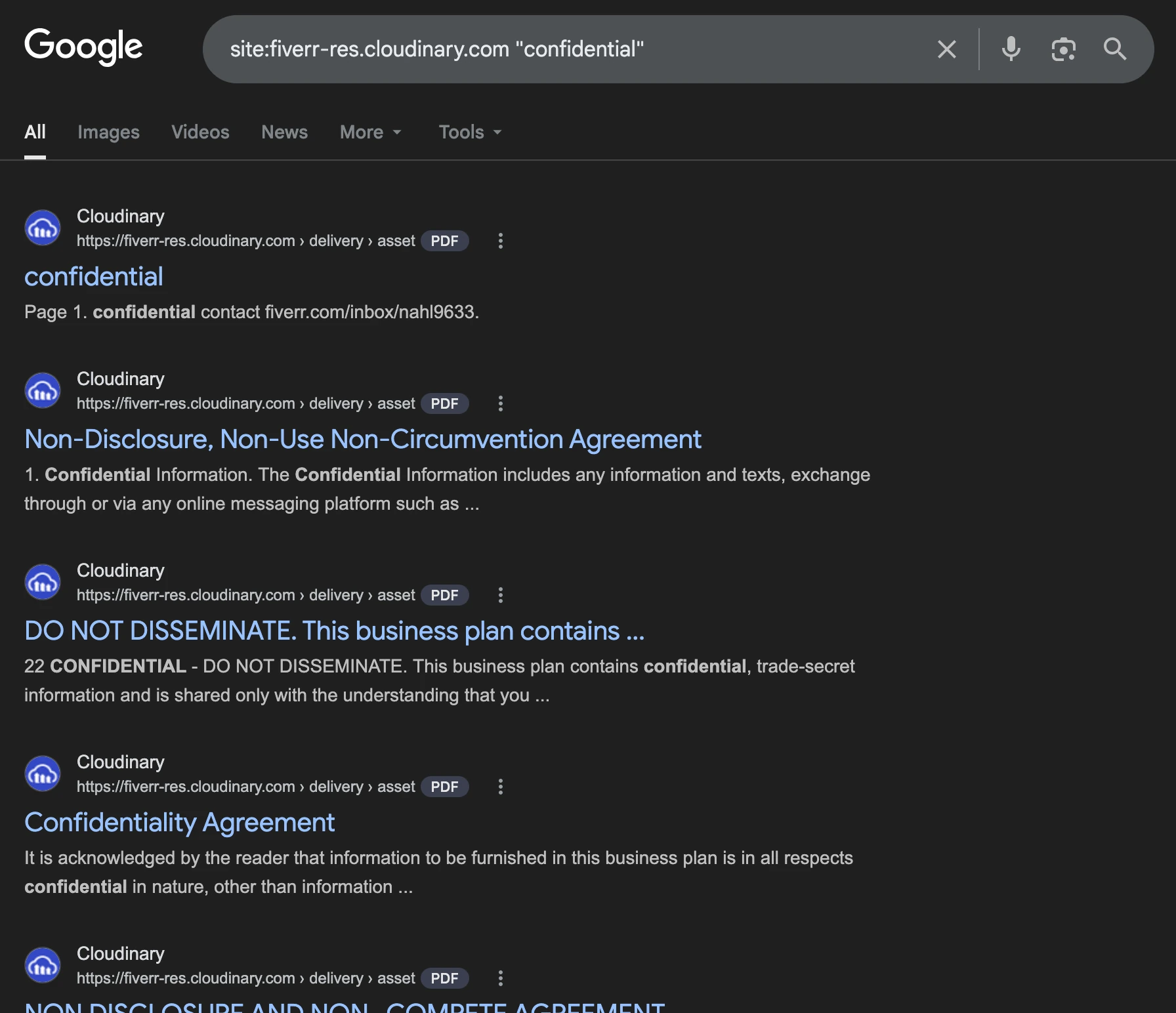Image resolution: width=1176 pixels, height=1013 pixels.
Task: Switch to the News tab
Action: point(284,132)
